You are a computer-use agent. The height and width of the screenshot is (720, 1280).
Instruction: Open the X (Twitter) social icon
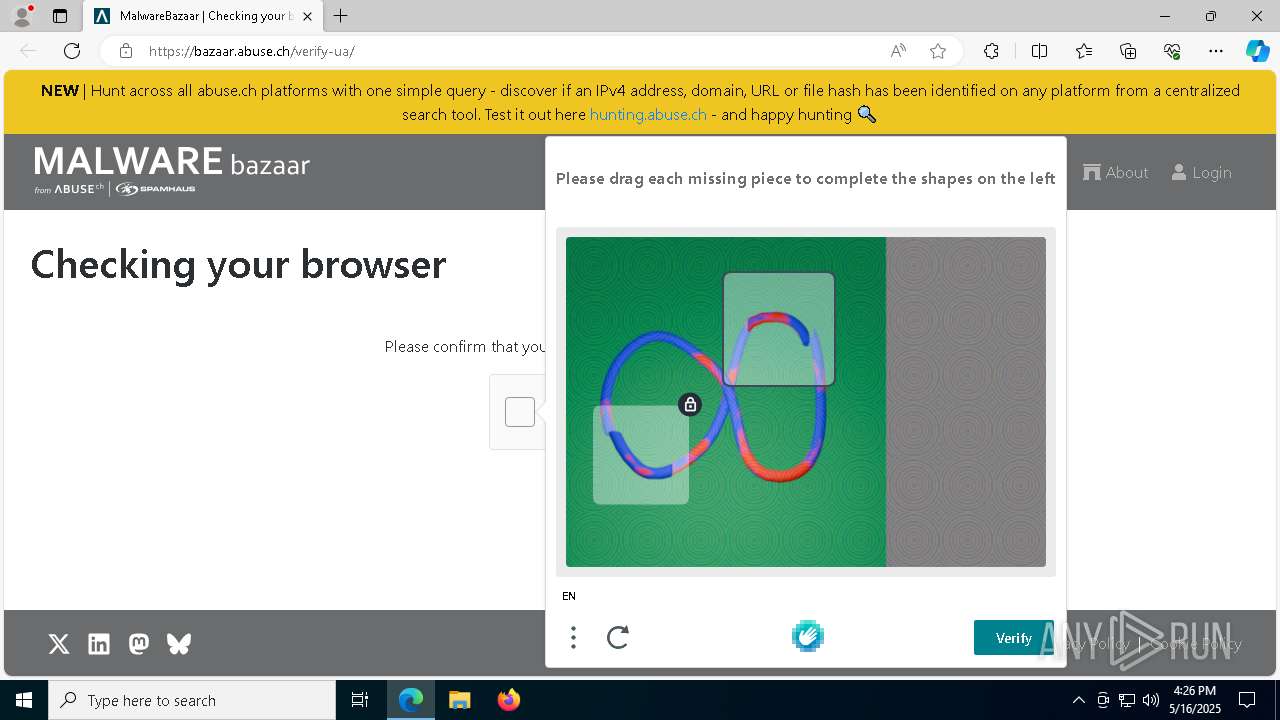59,644
